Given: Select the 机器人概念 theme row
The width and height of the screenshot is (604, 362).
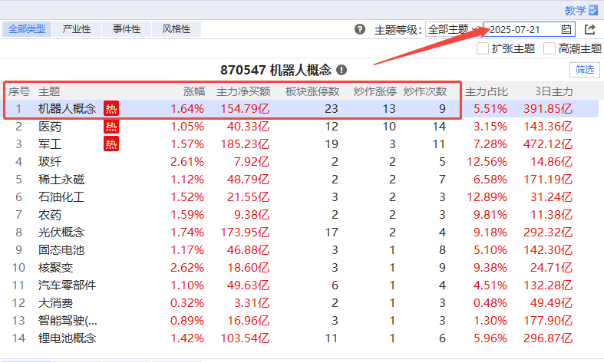Looking at the screenshot, I should [299, 109].
